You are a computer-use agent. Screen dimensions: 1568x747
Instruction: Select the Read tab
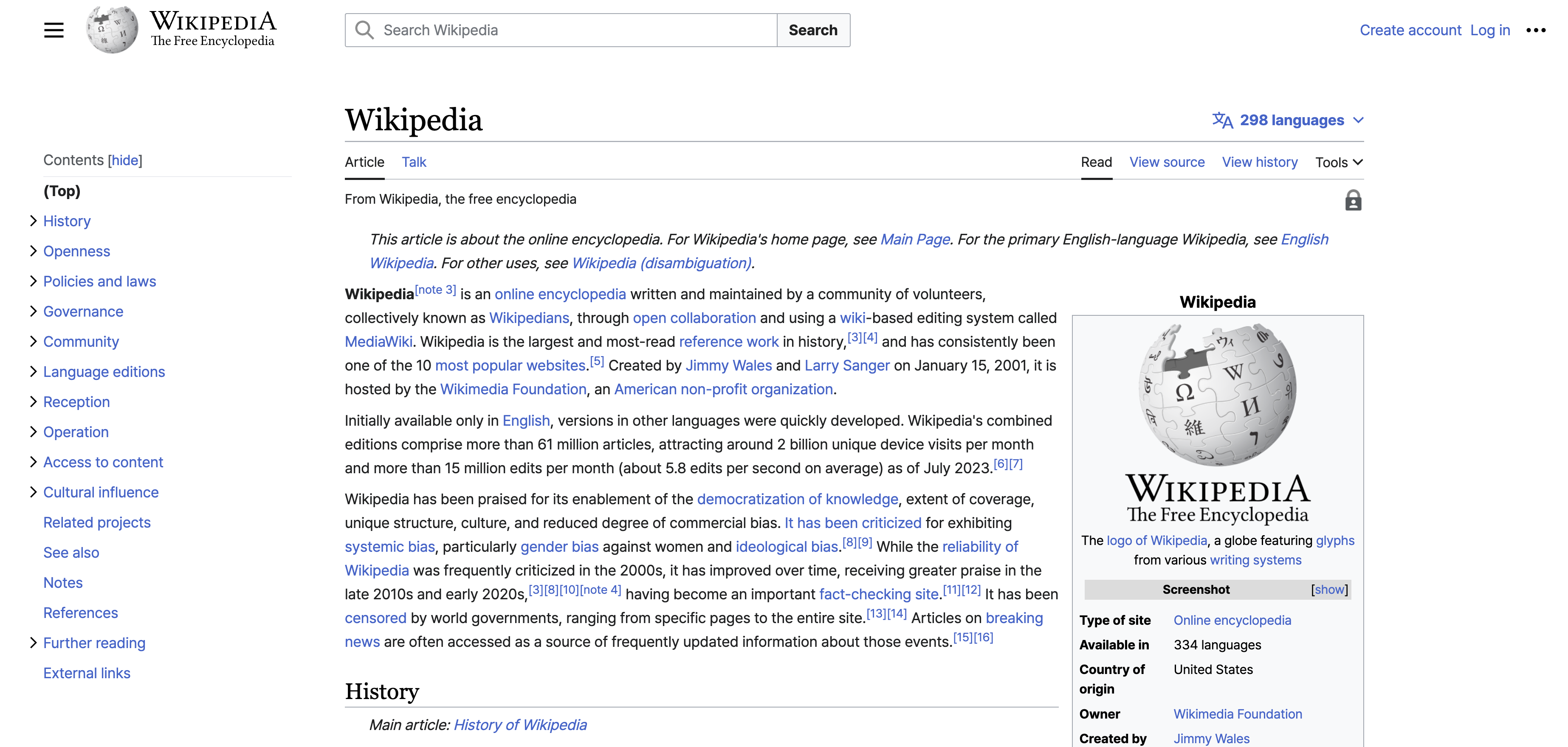click(1096, 162)
